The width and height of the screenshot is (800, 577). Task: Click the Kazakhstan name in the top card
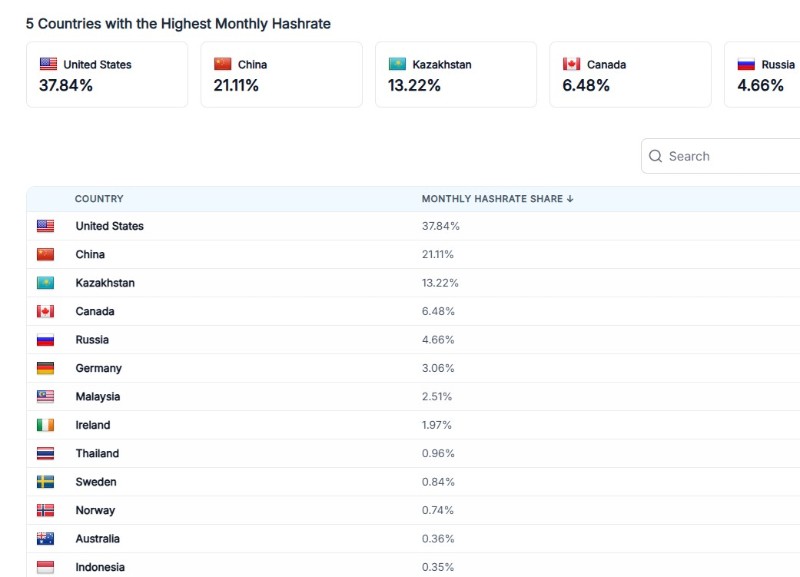pos(442,64)
